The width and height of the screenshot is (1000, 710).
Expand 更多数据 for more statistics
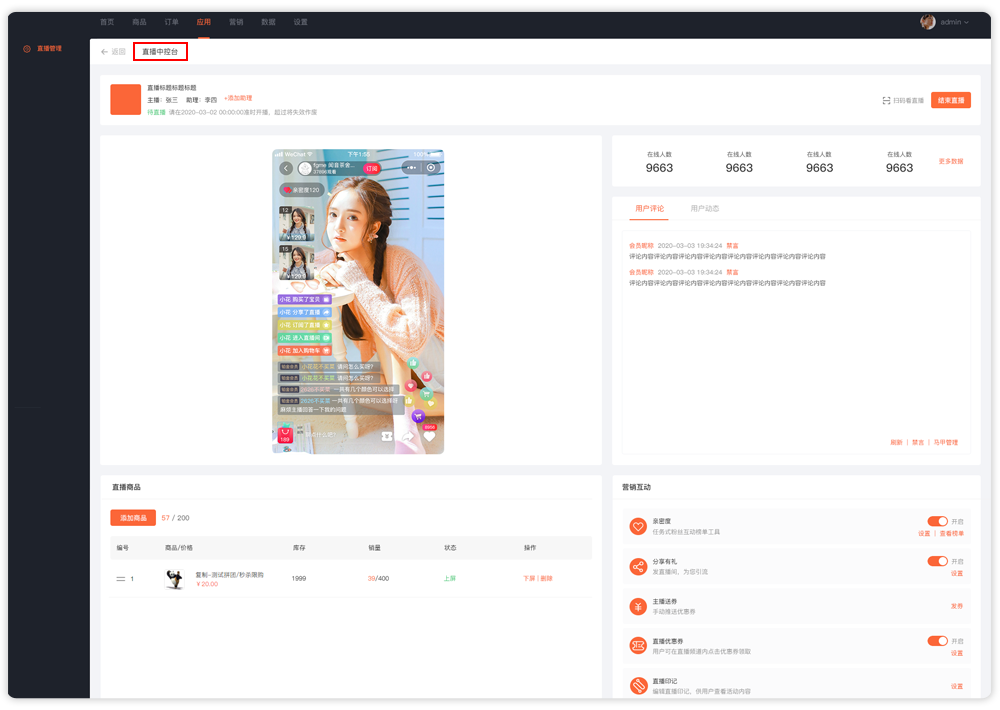tap(950, 161)
